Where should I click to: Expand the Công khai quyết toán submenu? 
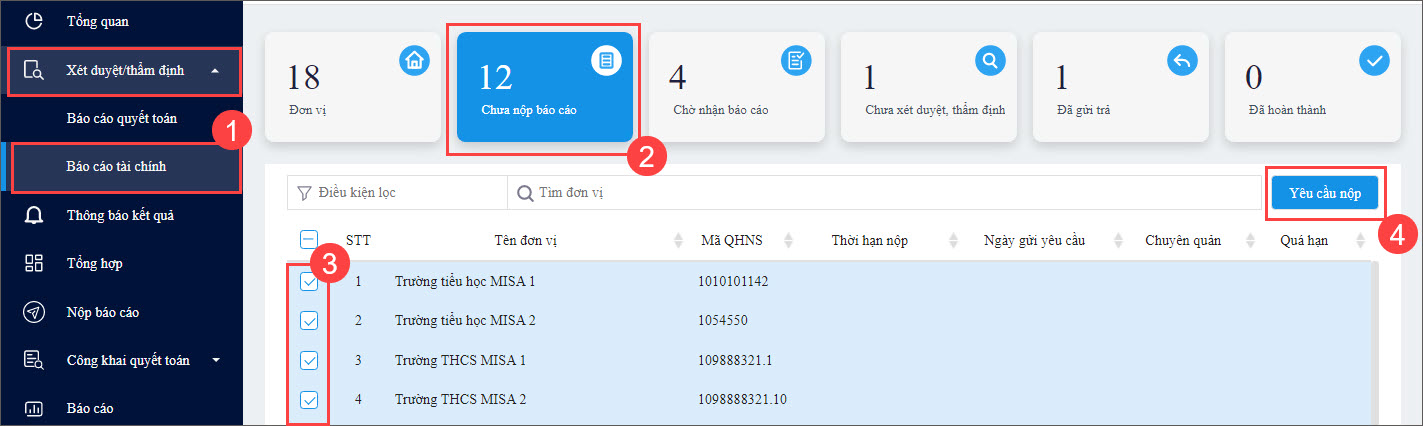tap(215, 360)
